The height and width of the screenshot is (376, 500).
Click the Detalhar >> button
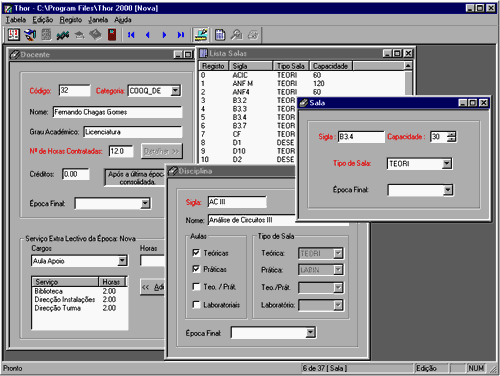click(x=162, y=151)
